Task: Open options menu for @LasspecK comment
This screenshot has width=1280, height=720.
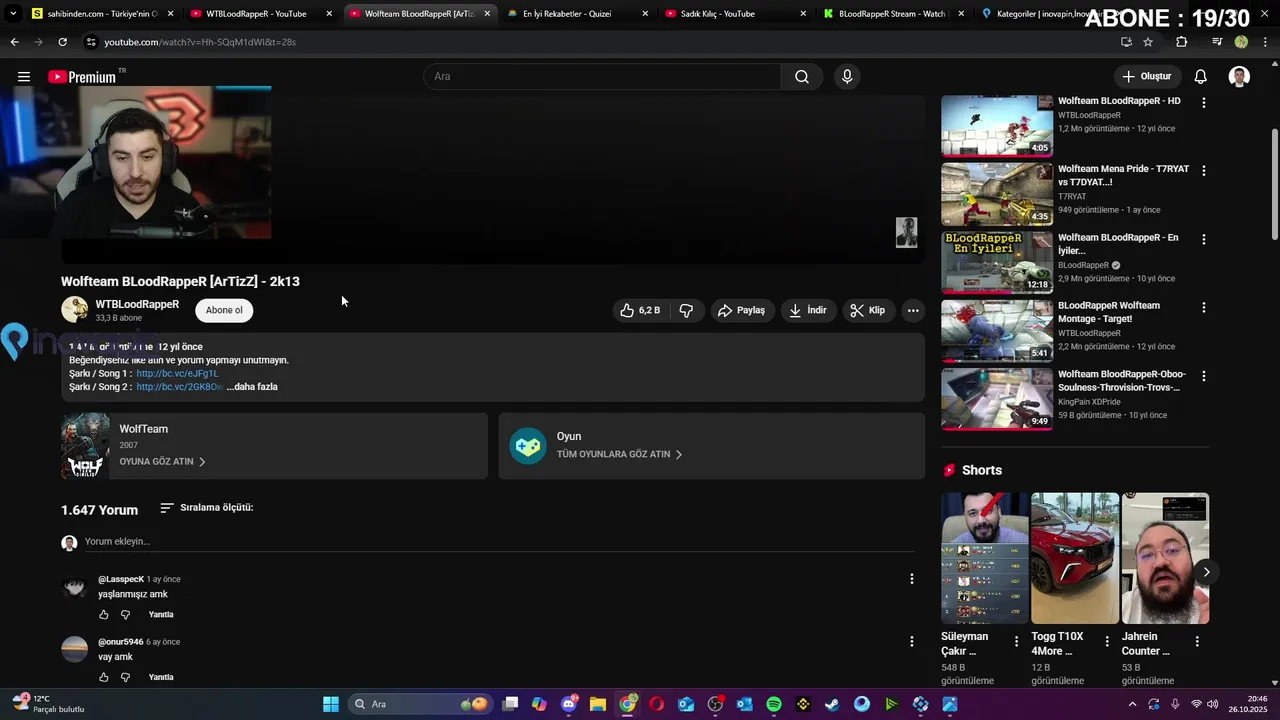Action: tap(911, 579)
